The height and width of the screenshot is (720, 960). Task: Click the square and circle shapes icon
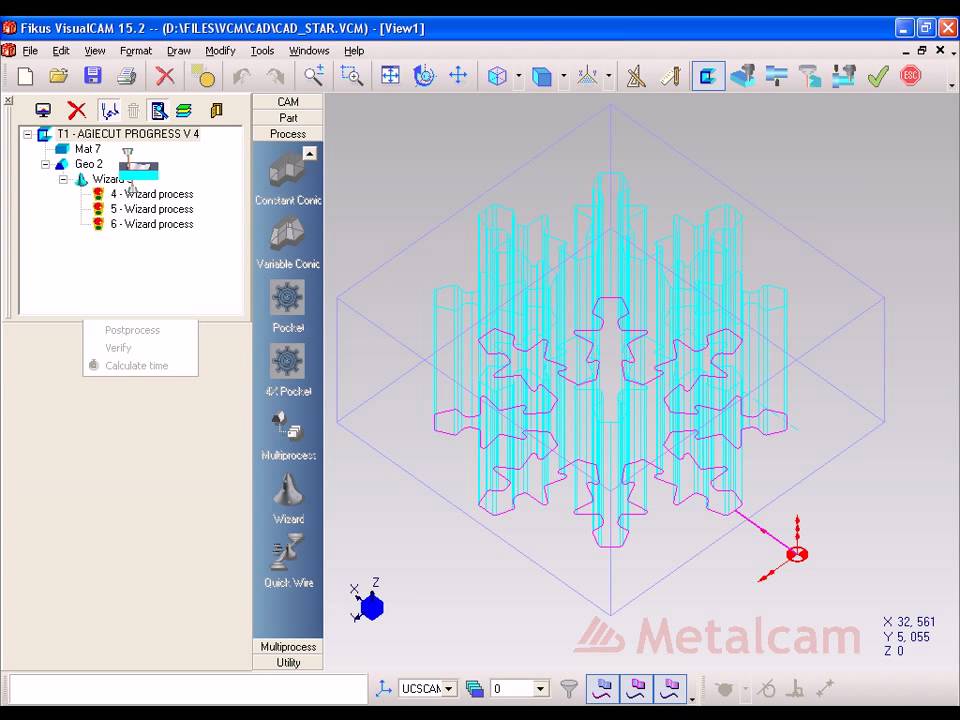[203, 76]
